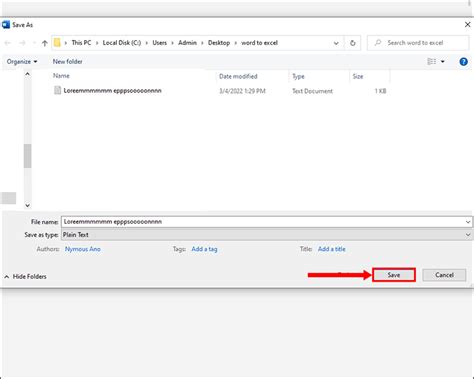This screenshot has width=474, height=379.
Task: Expand the address bar history dropdown
Action: [336, 43]
